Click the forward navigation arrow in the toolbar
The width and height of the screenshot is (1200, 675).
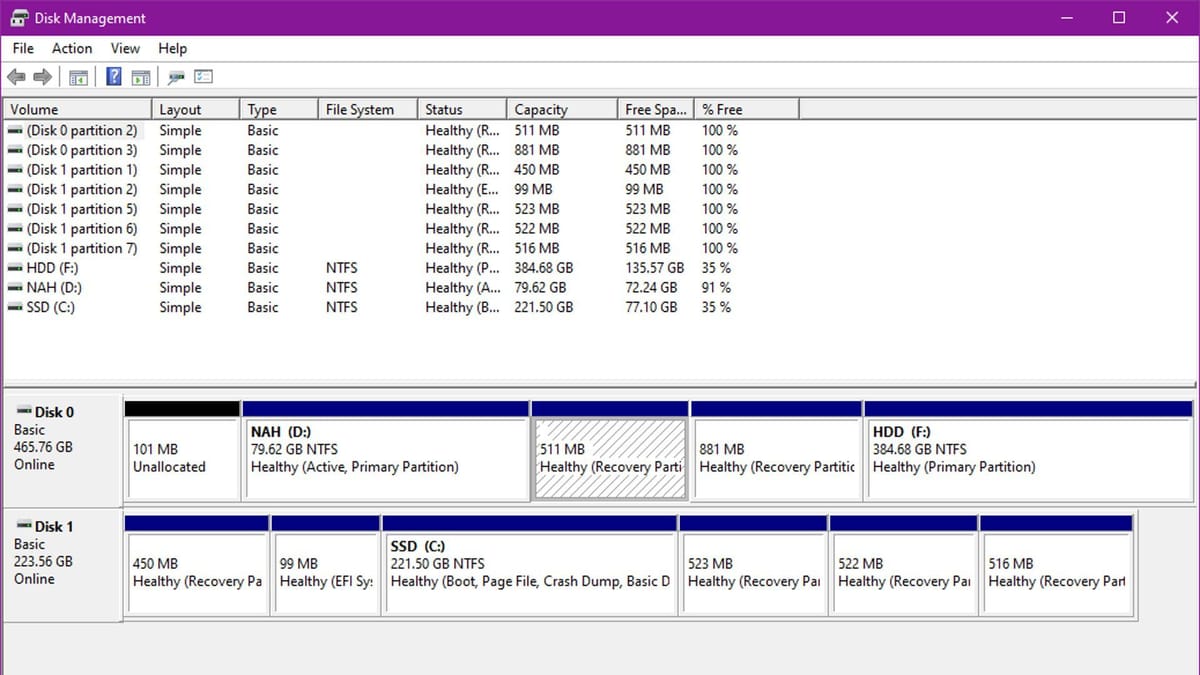(40, 76)
